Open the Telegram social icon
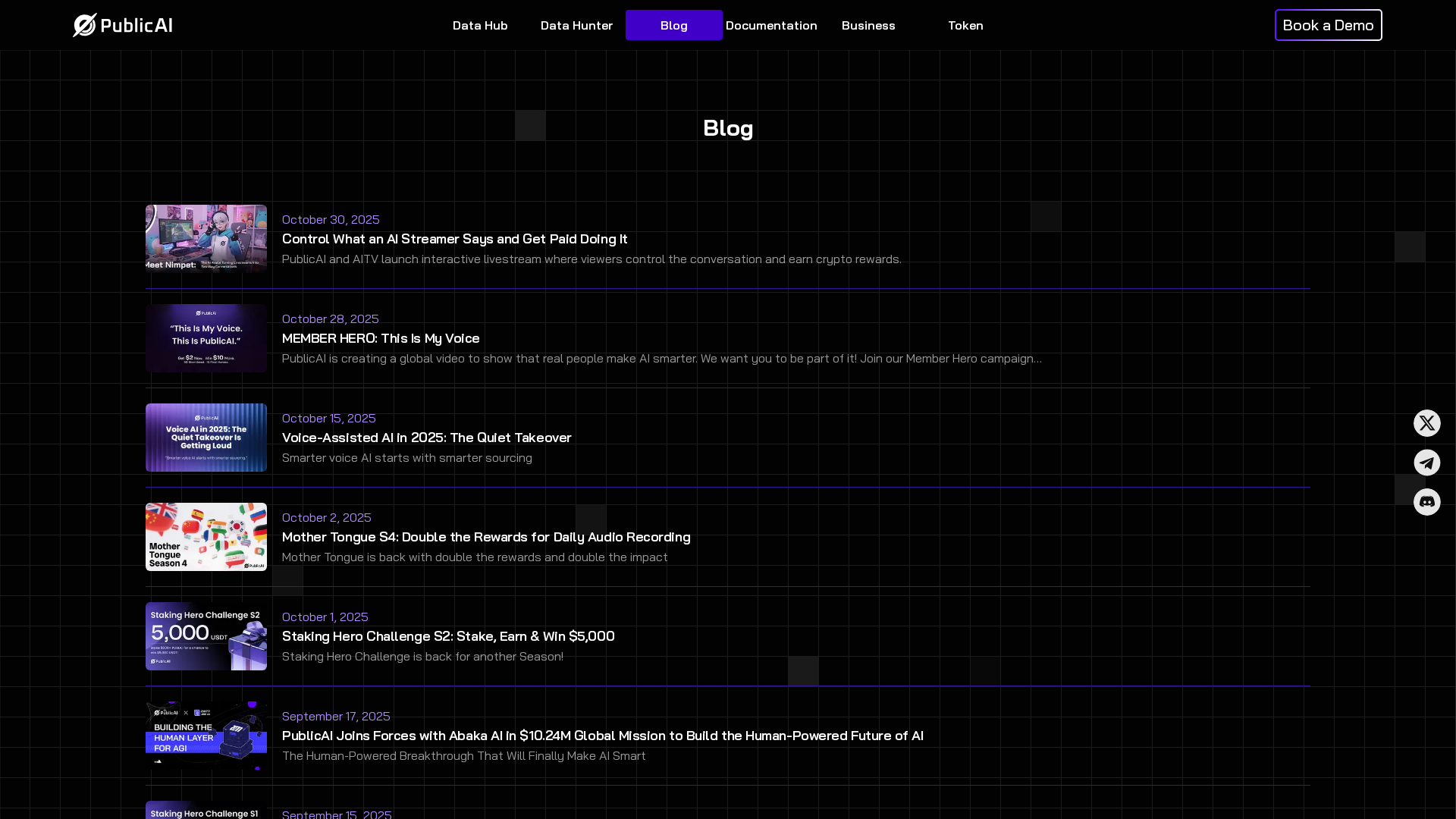Viewport: 1456px width, 819px height. [1426, 463]
